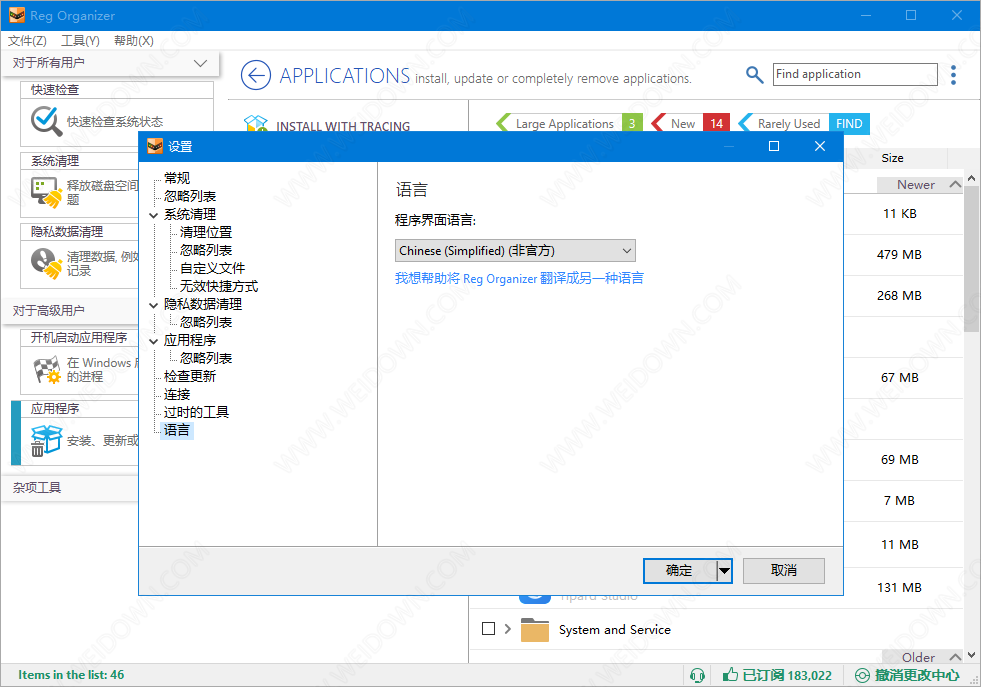981x687 pixels.
Task: Open the 帮助(X) menu
Action: click(134, 41)
